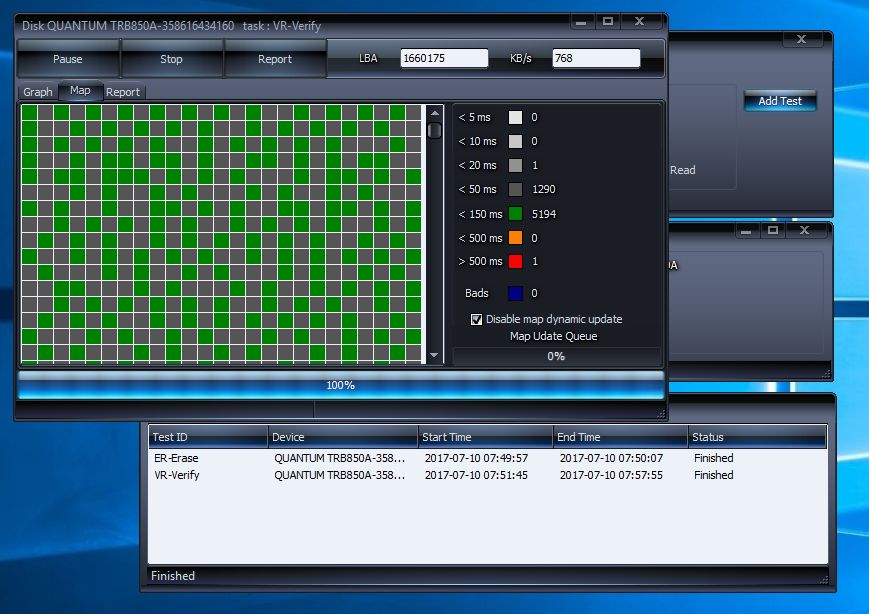
Task: Click the green < 150 ms swatch
Action: click(x=515, y=214)
